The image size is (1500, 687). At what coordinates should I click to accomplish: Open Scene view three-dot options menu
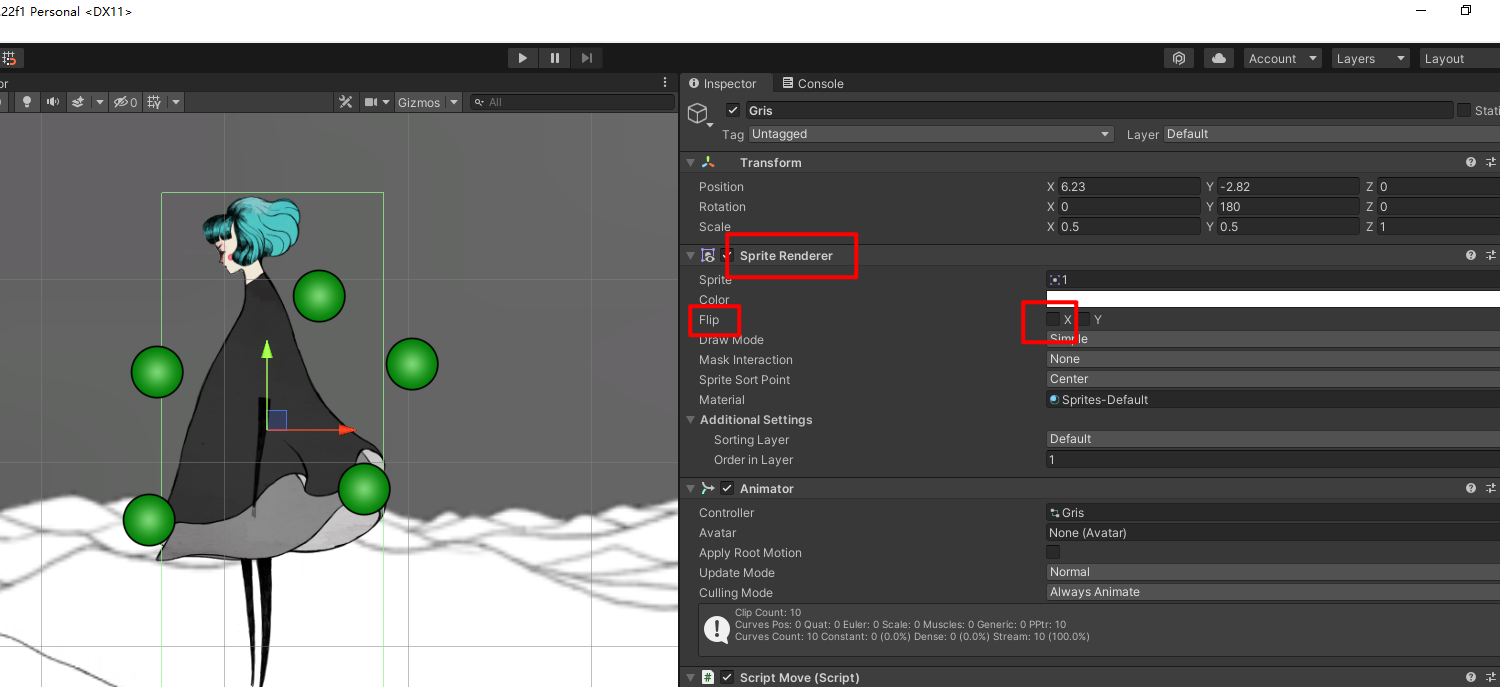(x=665, y=82)
